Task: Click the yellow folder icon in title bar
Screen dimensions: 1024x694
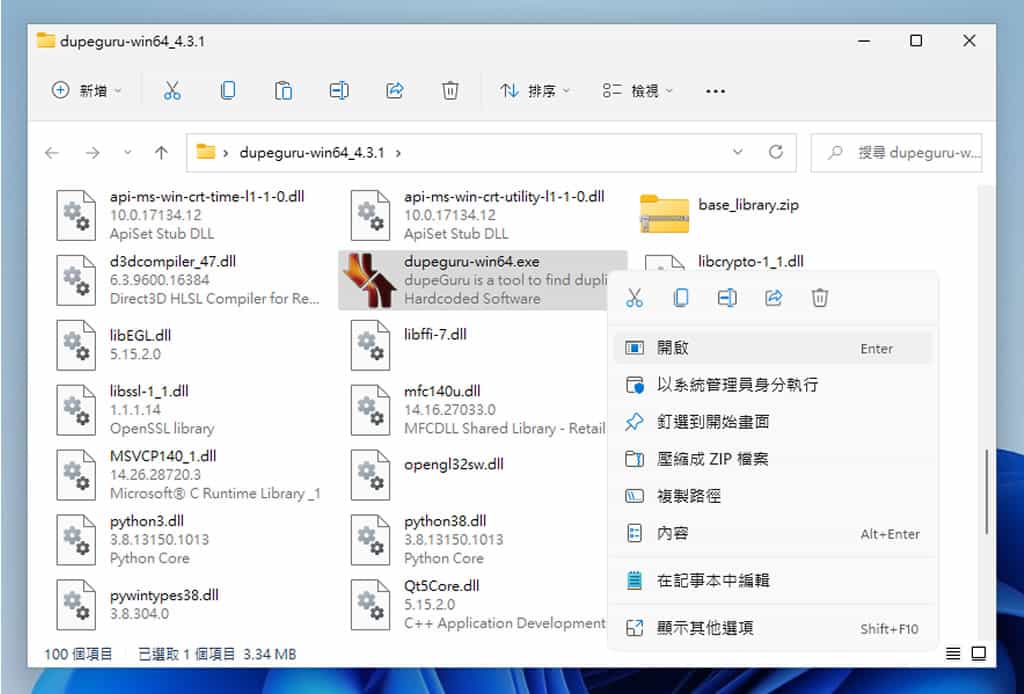Action: click(46, 40)
